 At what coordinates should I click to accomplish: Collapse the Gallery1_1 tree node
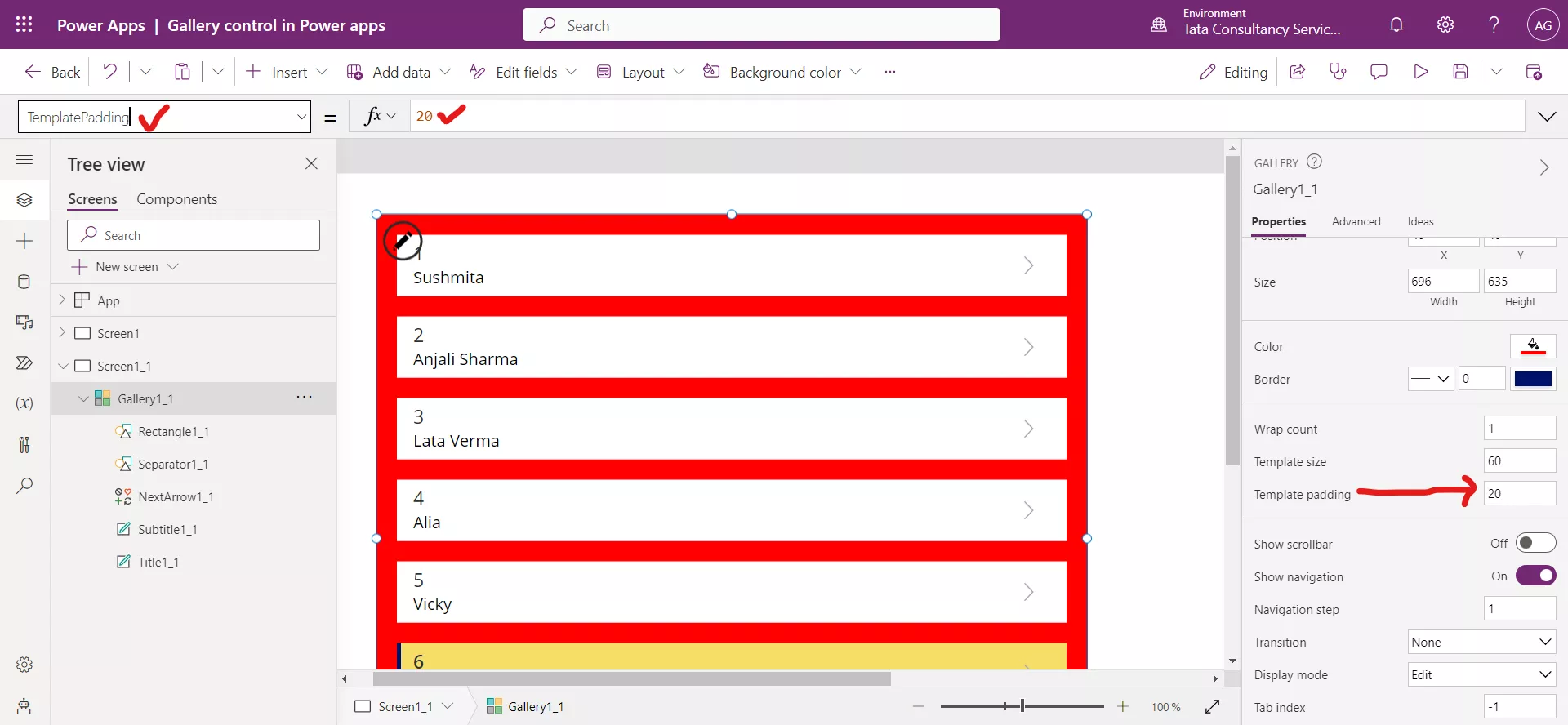83,398
